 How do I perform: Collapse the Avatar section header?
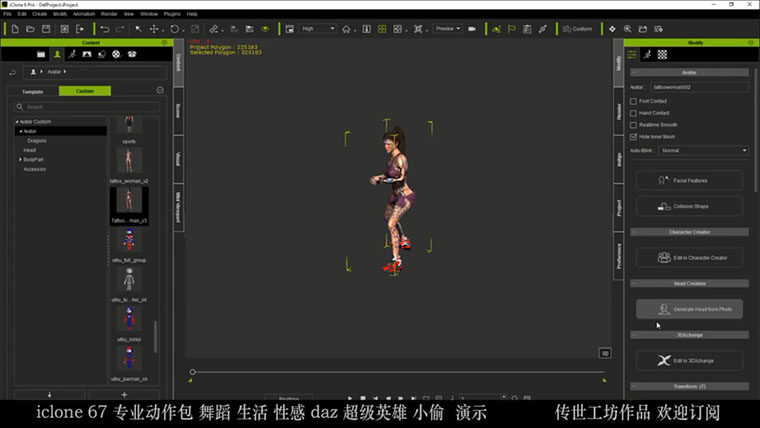[x=689, y=73]
